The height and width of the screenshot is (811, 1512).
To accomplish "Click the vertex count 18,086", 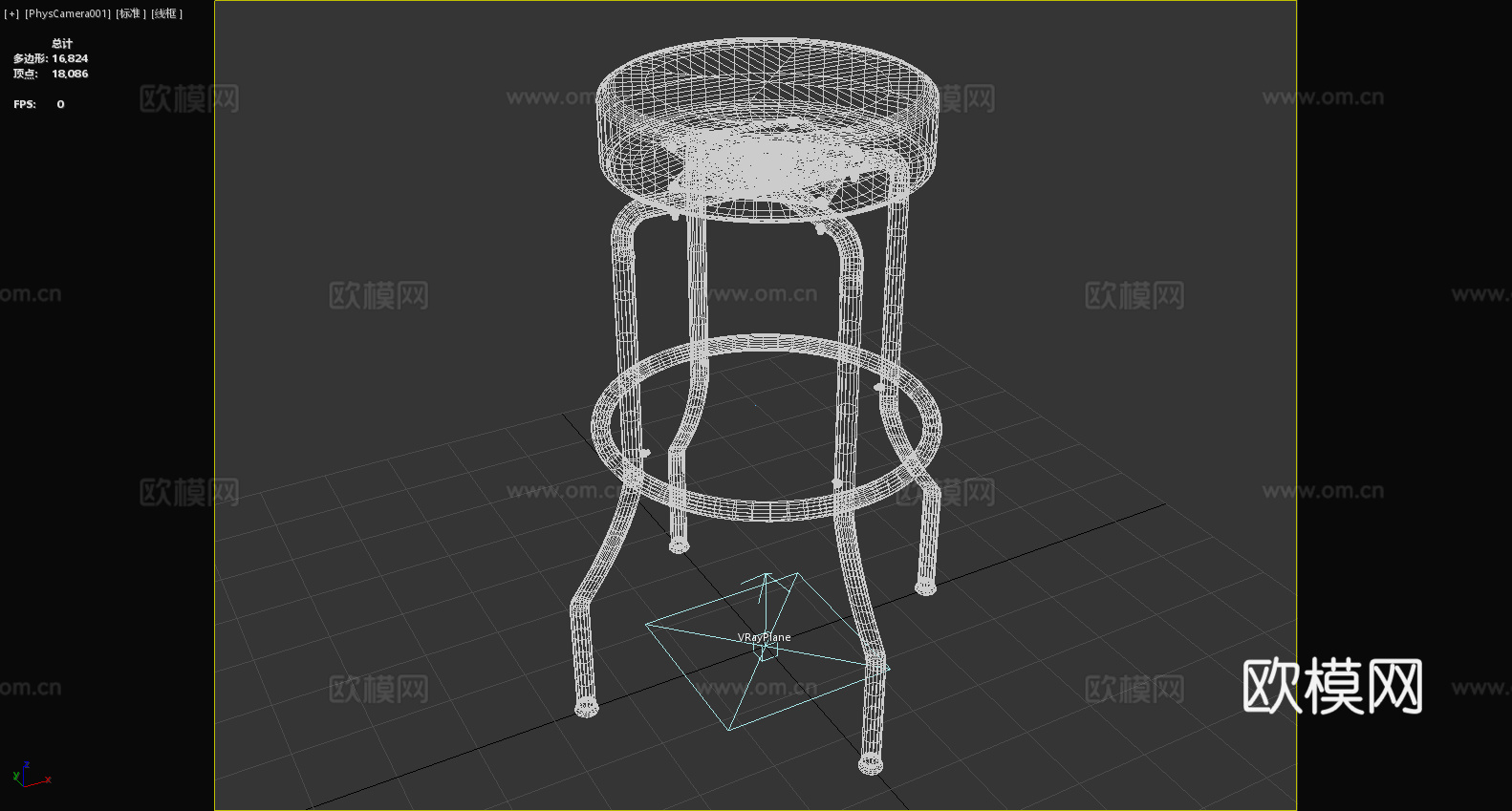I will tap(70, 74).
